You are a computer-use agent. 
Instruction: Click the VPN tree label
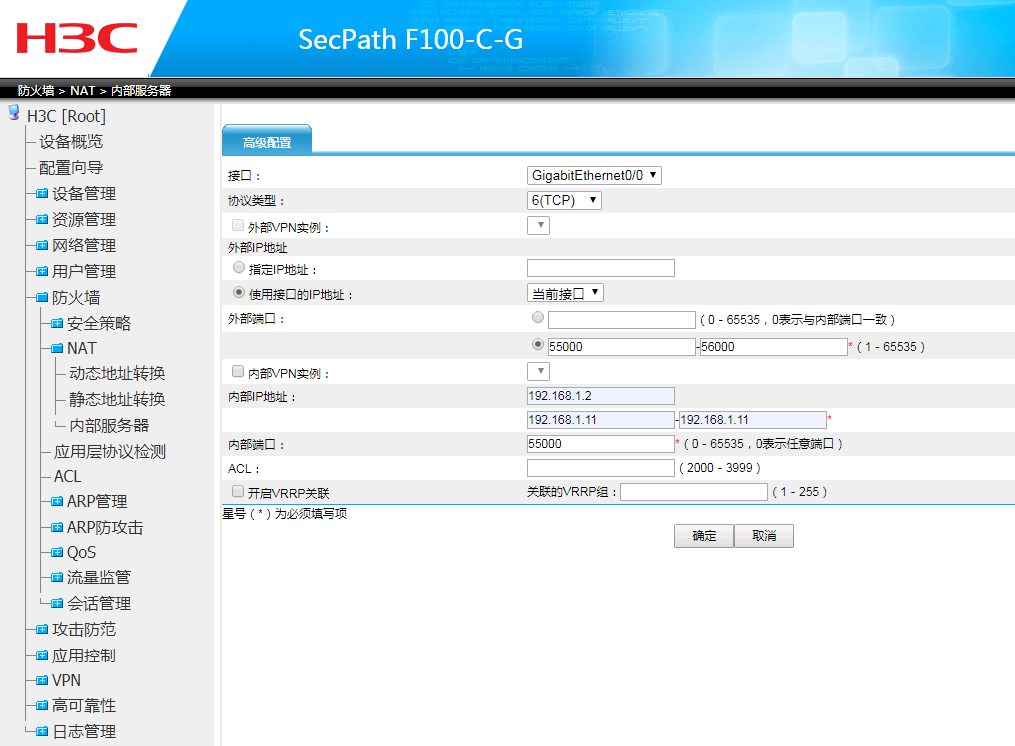(66, 680)
